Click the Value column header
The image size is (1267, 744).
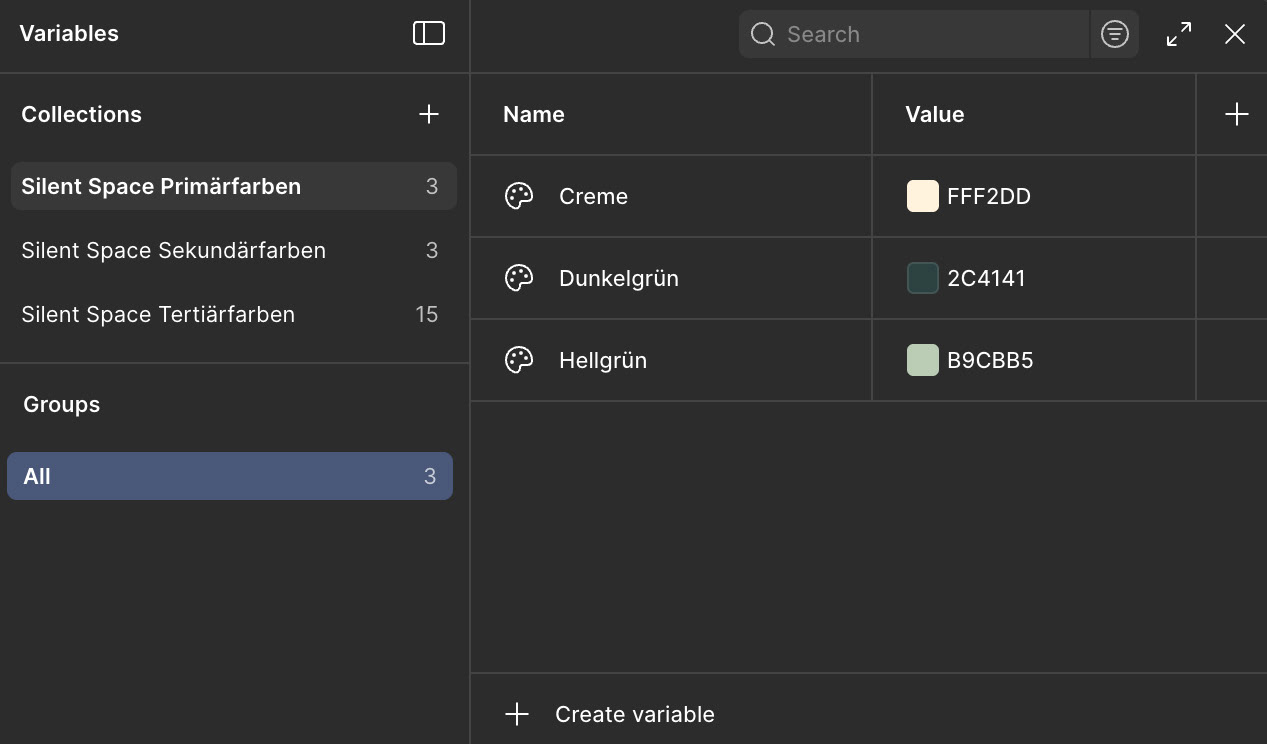point(934,114)
